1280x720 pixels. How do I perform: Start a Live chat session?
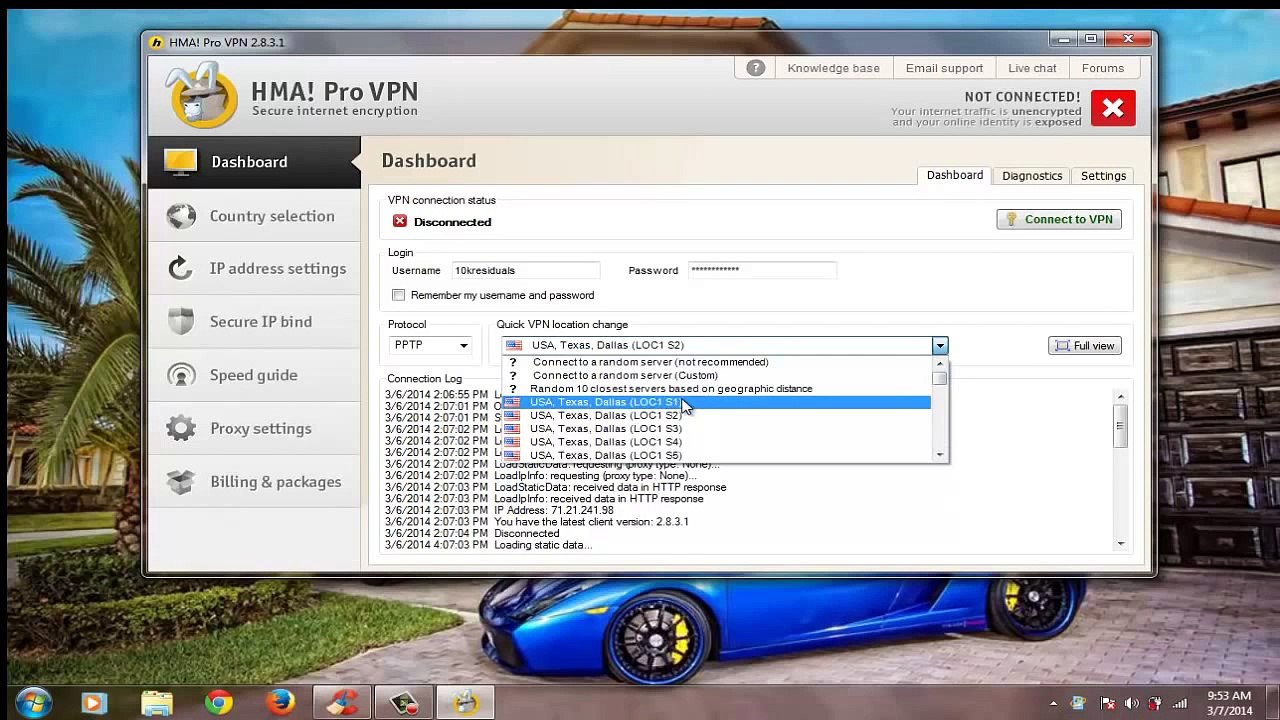(x=1032, y=68)
